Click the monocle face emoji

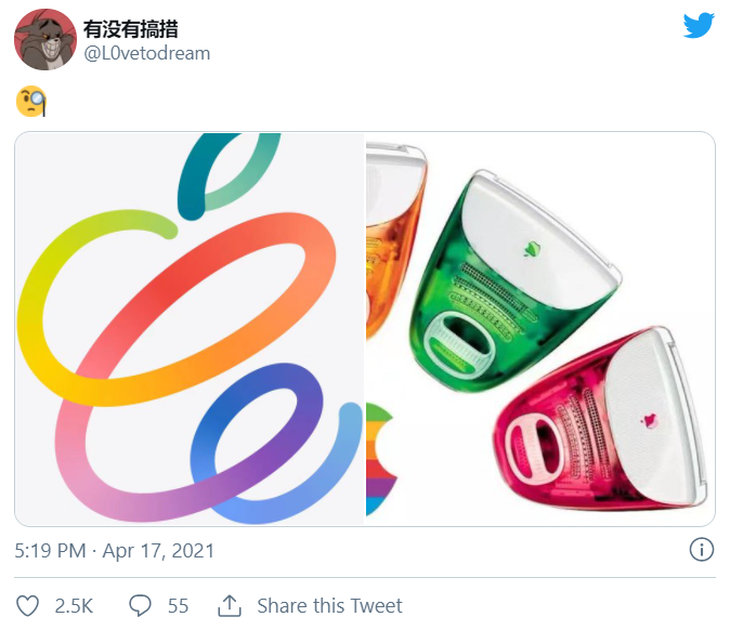(31, 101)
